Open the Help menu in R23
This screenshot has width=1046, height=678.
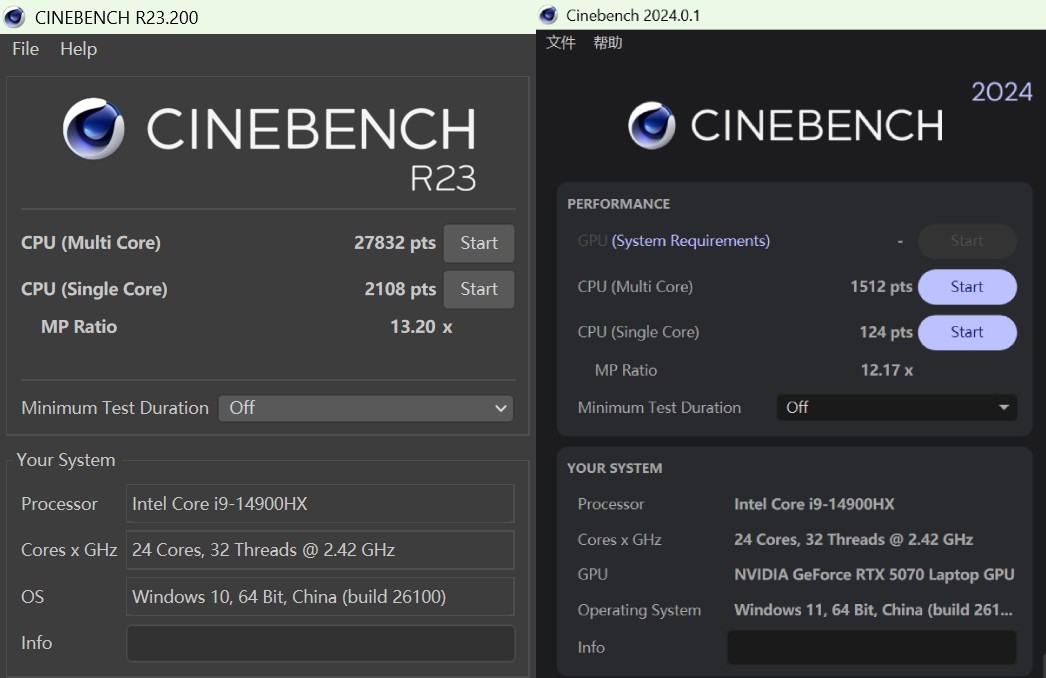78,49
